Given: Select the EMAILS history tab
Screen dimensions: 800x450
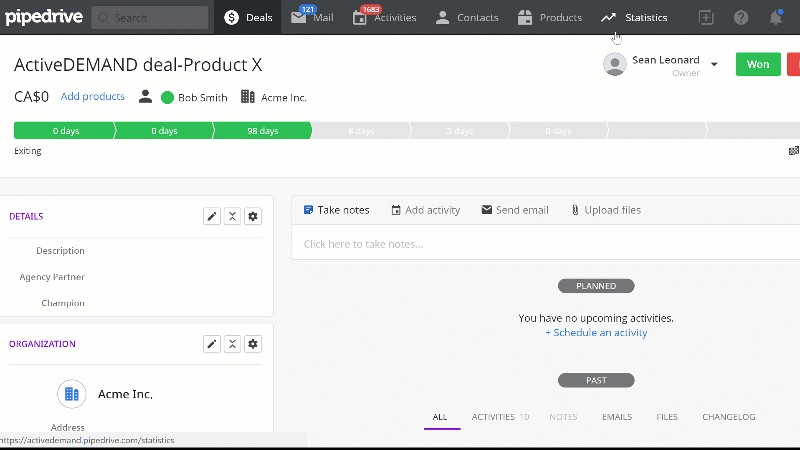Looking at the screenshot, I should pos(617,417).
